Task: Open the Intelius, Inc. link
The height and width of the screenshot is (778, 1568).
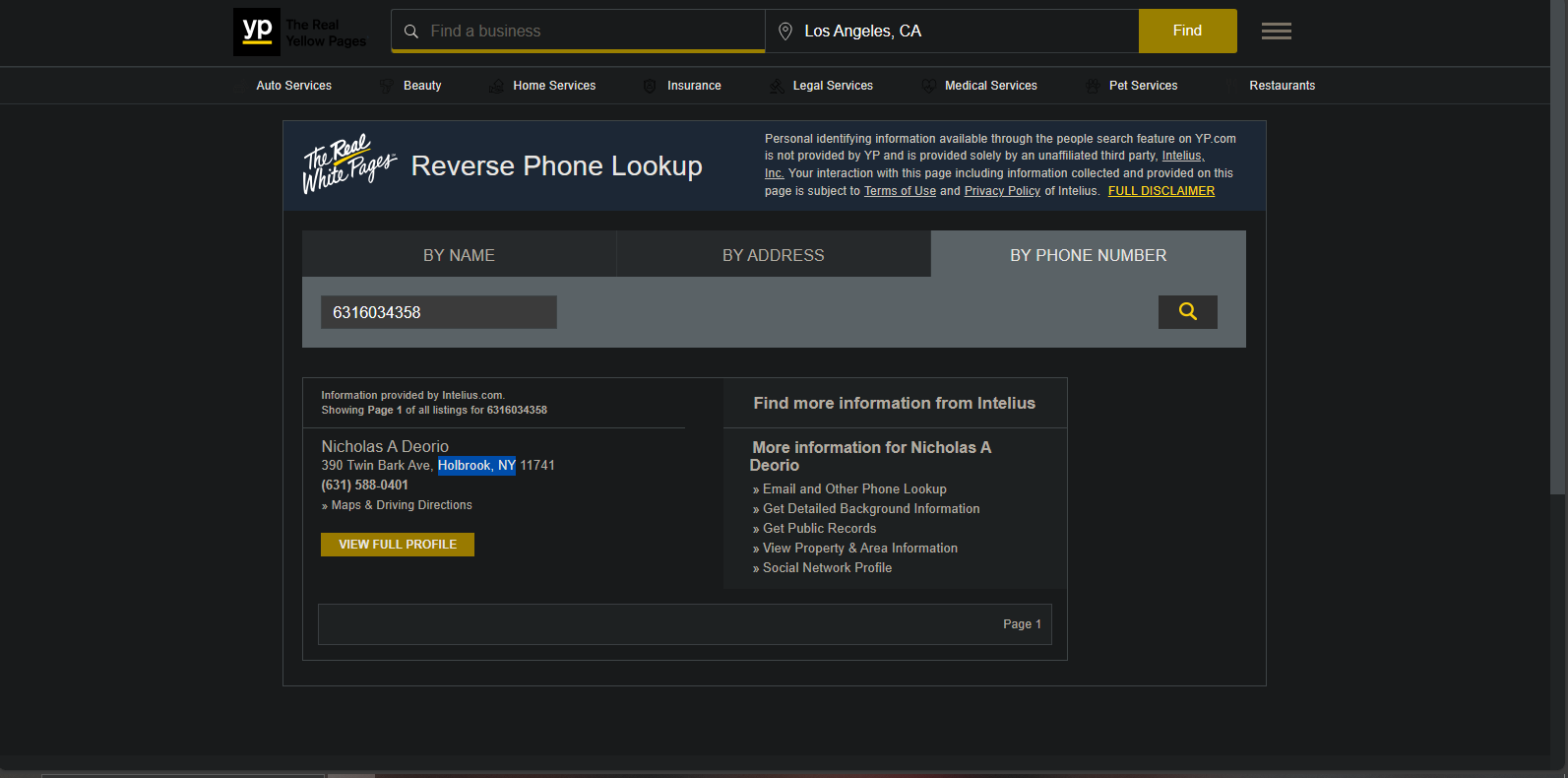Action: click(x=1182, y=156)
